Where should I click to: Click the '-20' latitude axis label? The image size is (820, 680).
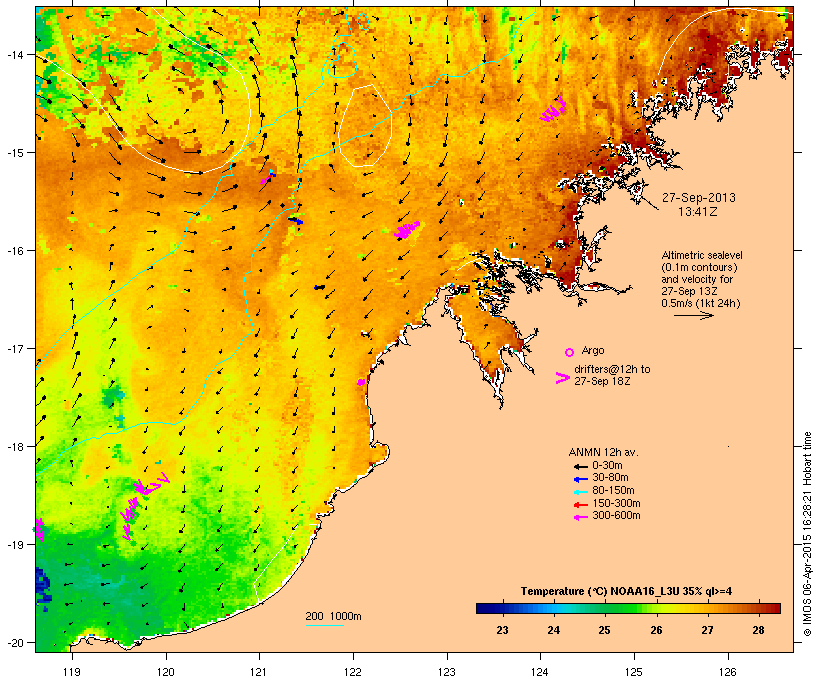pyautogui.click(x=14, y=643)
